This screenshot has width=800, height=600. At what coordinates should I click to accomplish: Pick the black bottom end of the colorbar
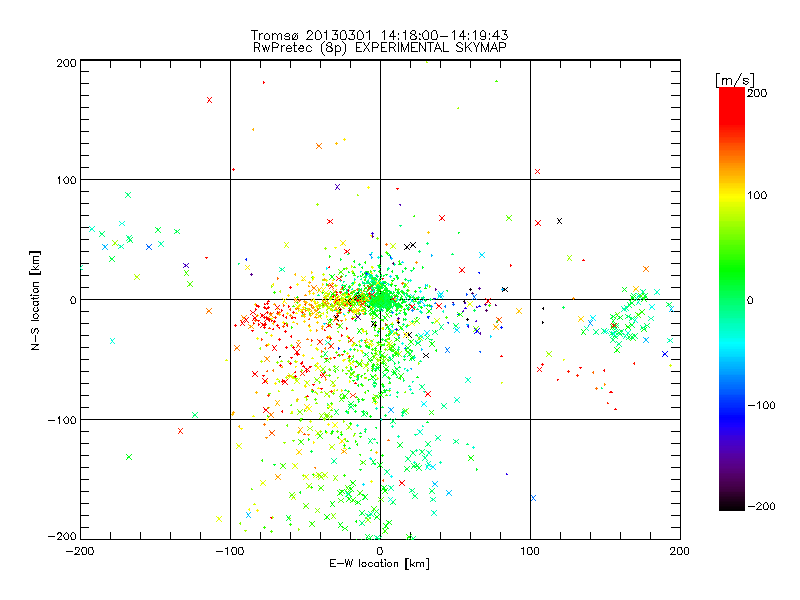(x=732, y=503)
